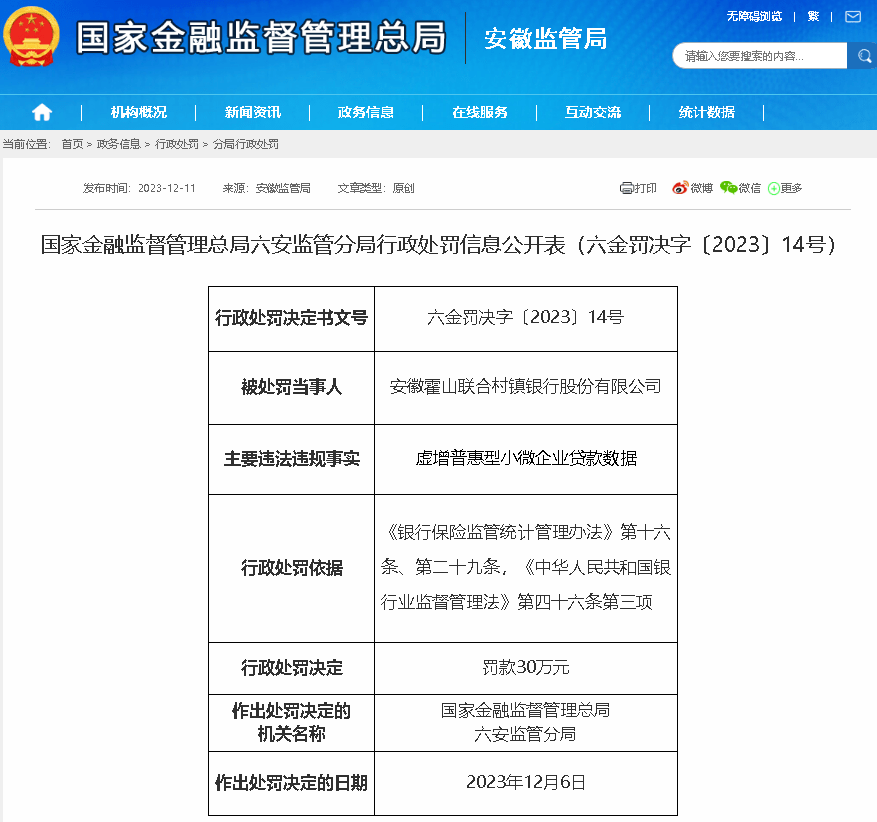This screenshot has width=877, height=822.
Task: Click the 来源: 安徽监管局 text
Action: 266,188
